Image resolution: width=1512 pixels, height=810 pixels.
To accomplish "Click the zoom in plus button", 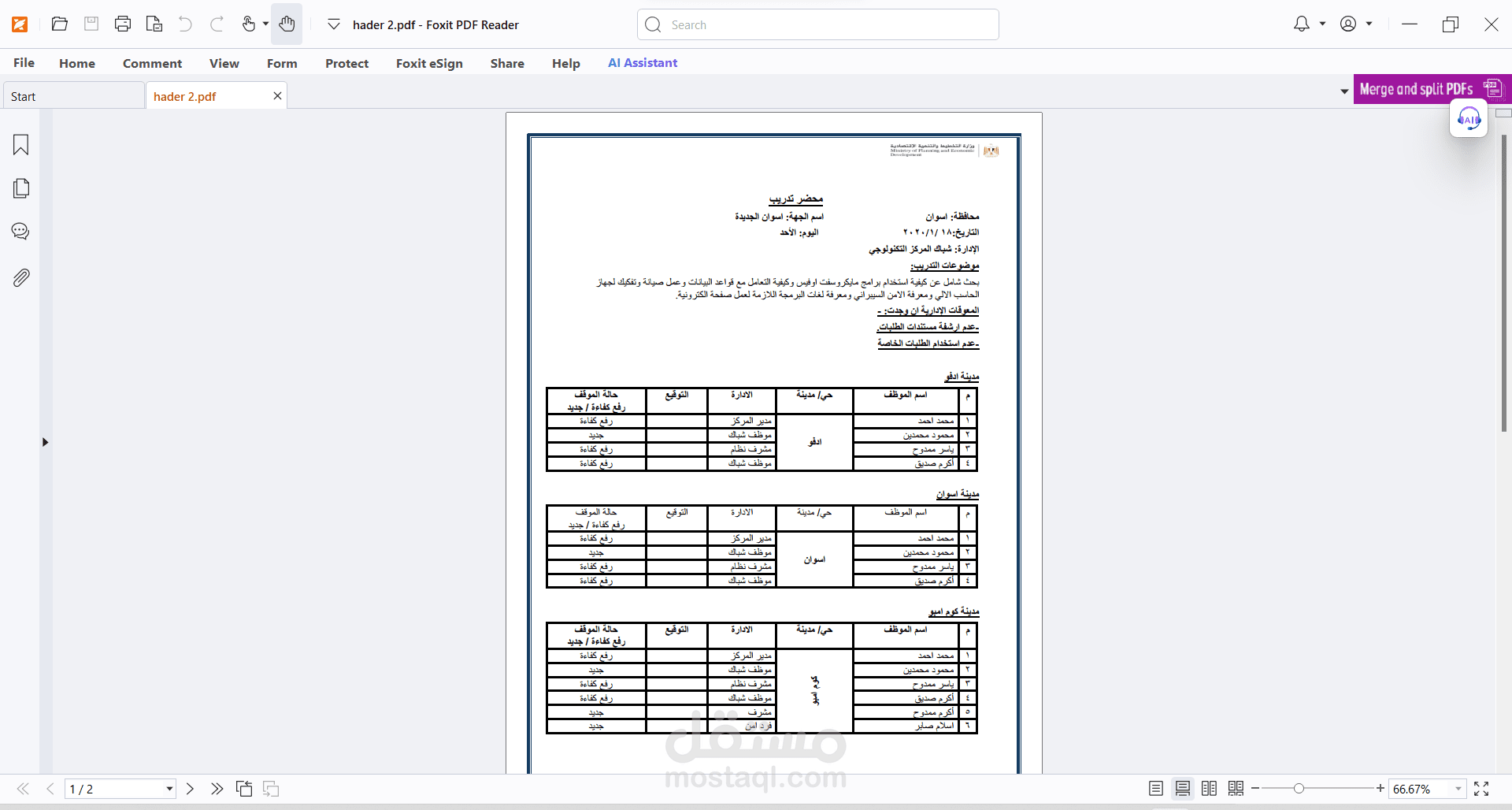I will [x=1380, y=788].
